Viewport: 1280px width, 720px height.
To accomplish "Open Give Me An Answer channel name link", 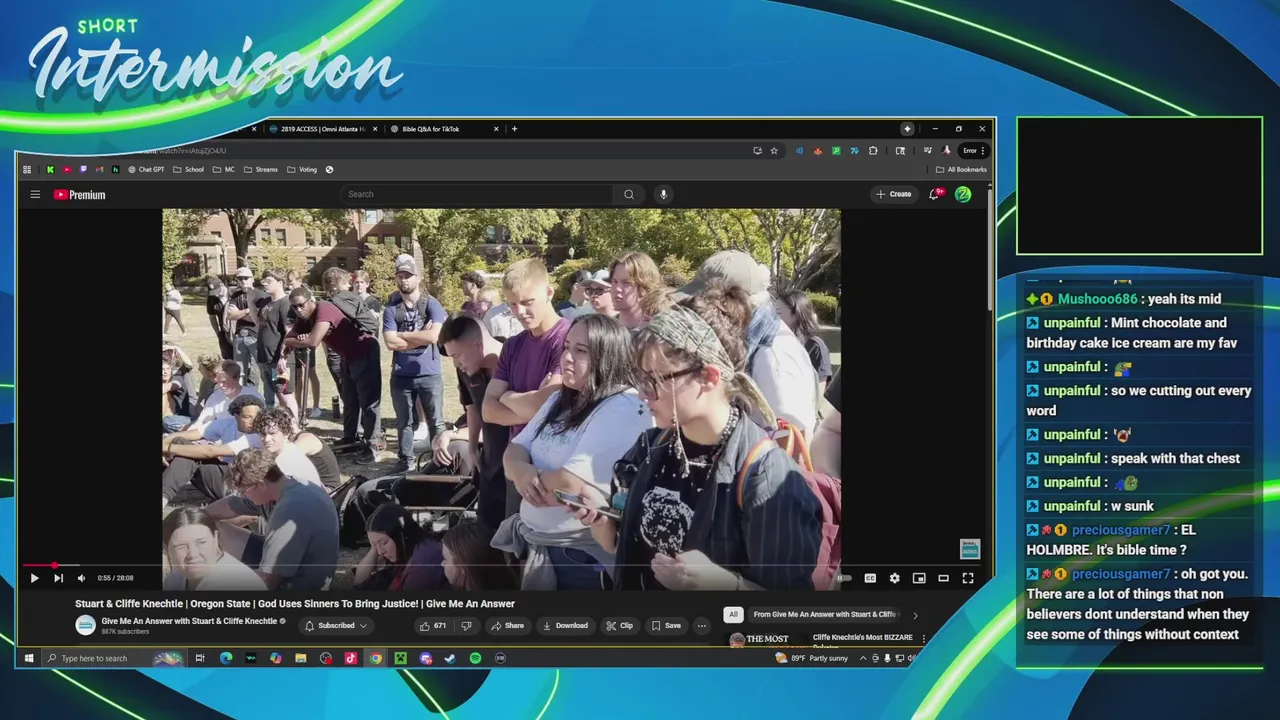I will 189,621.
